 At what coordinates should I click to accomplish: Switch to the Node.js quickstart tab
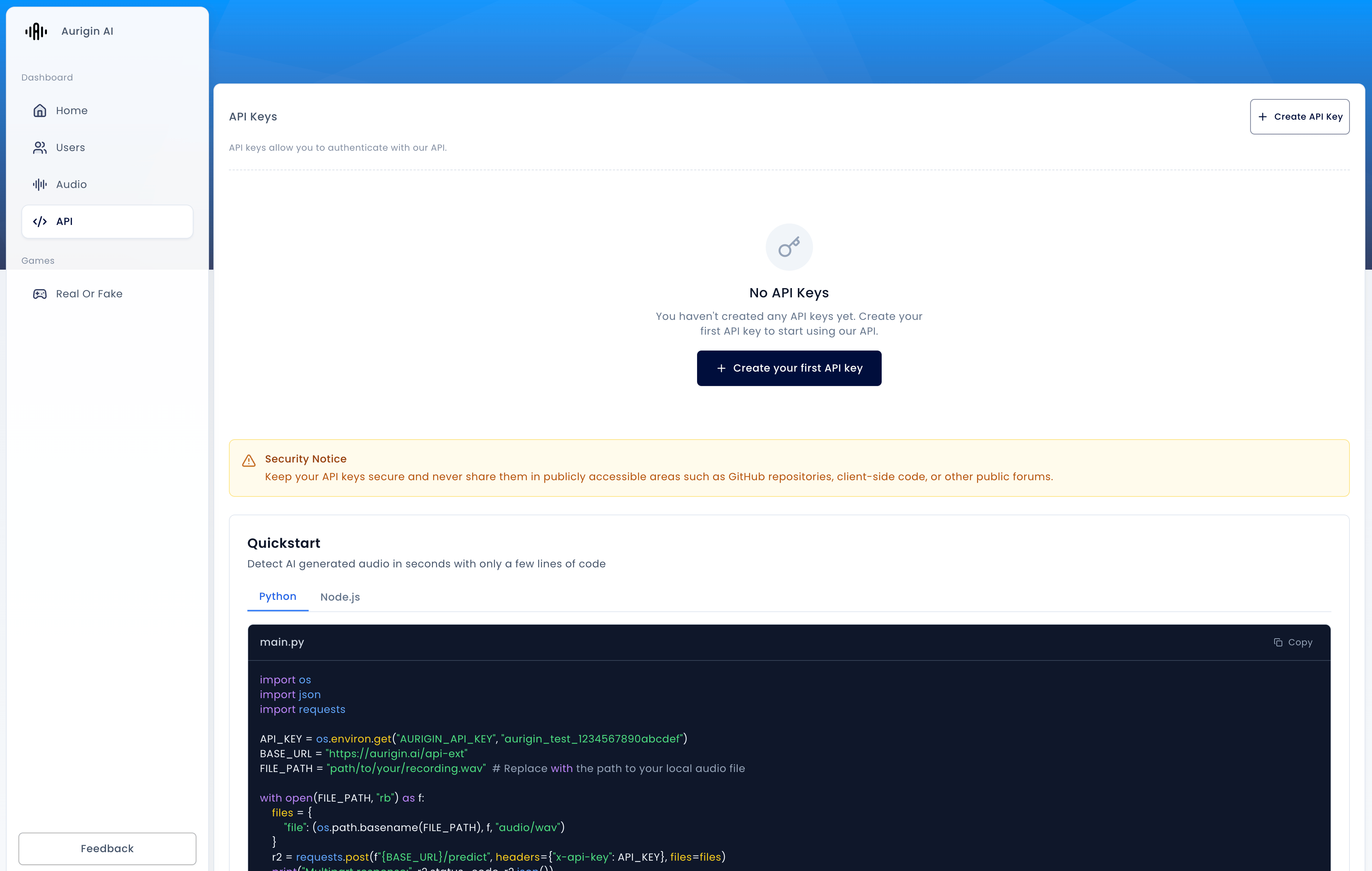(340, 597)
